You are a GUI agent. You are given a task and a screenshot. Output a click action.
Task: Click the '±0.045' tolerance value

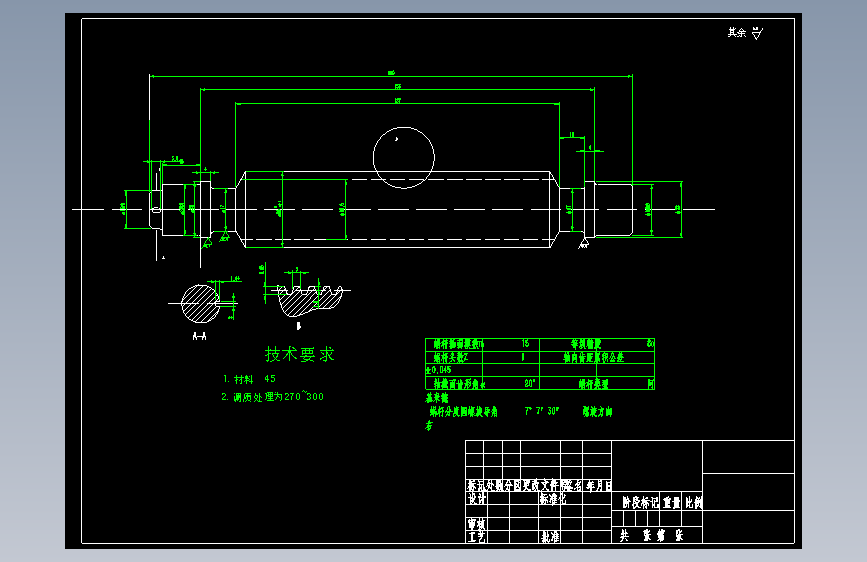click(x=438, y=370)
